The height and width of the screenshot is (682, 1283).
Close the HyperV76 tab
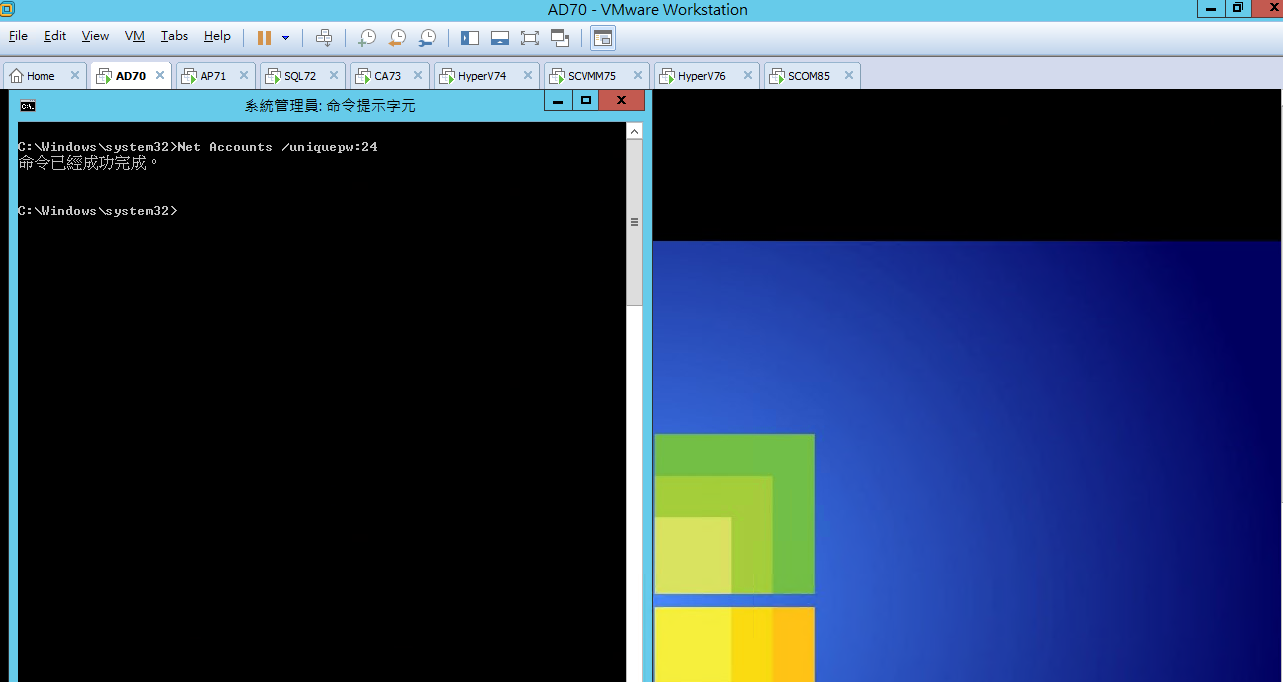(747, 75)
